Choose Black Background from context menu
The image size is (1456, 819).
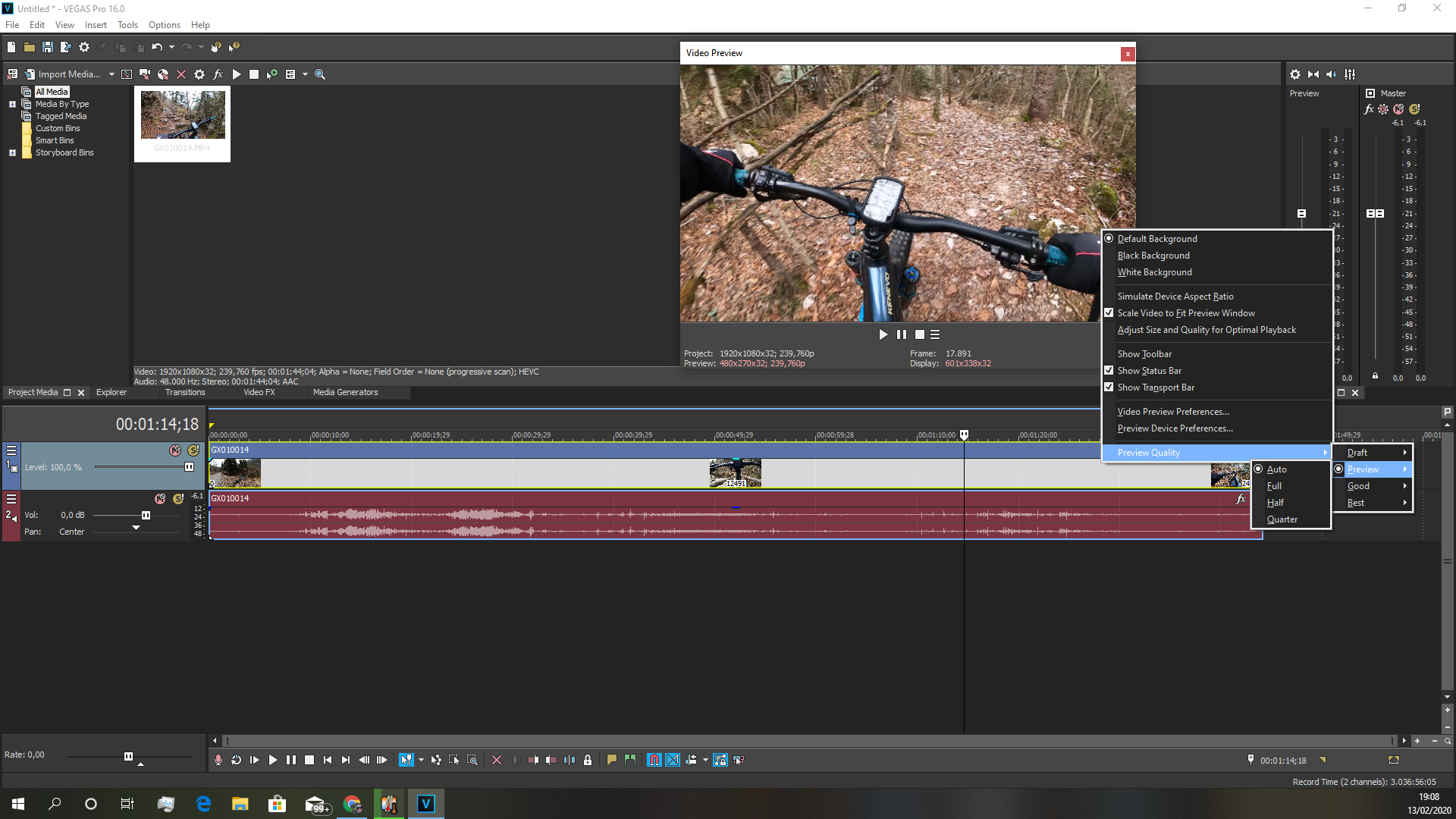point(1153,256)
